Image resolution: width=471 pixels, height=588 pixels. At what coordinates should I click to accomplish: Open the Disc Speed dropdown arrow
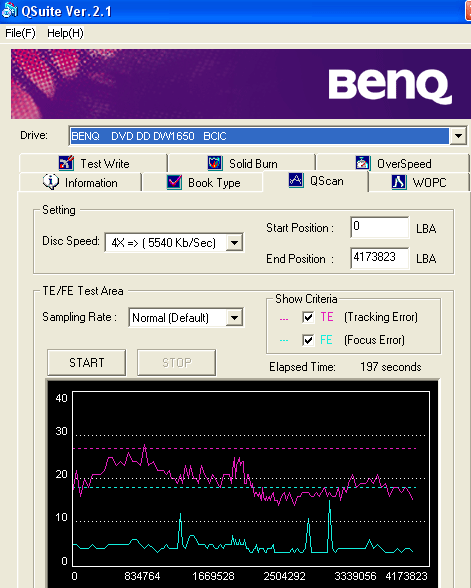[x=234, y=243]
